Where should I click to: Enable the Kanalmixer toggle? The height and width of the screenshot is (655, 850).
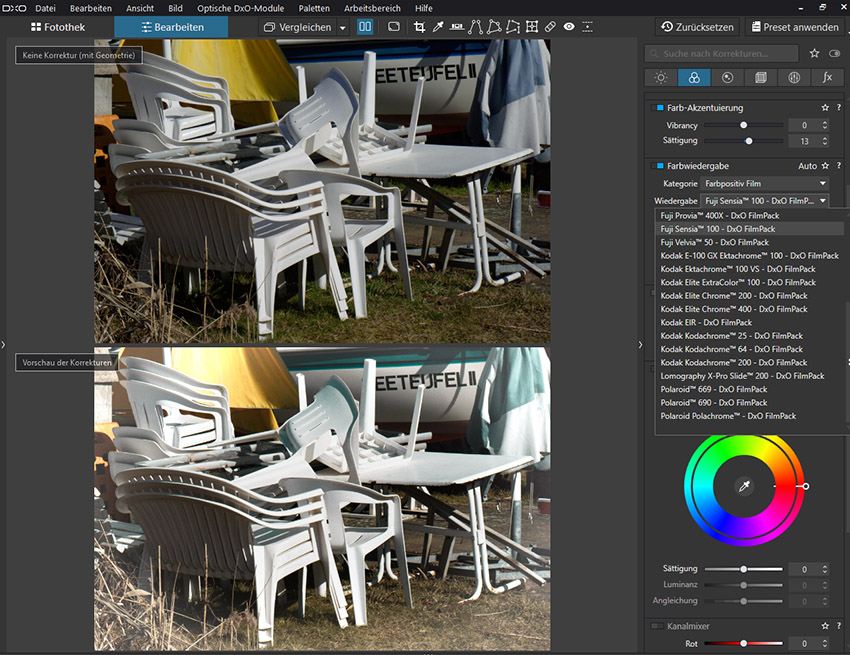[657, 626]
